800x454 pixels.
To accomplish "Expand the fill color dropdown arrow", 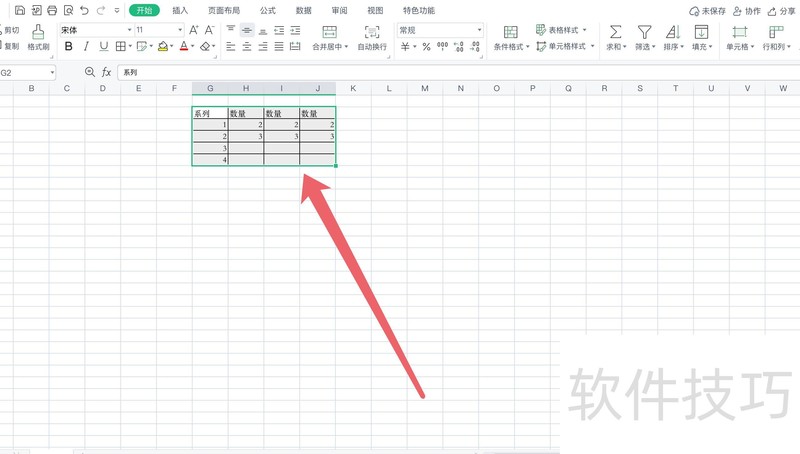I will (171, 46).
